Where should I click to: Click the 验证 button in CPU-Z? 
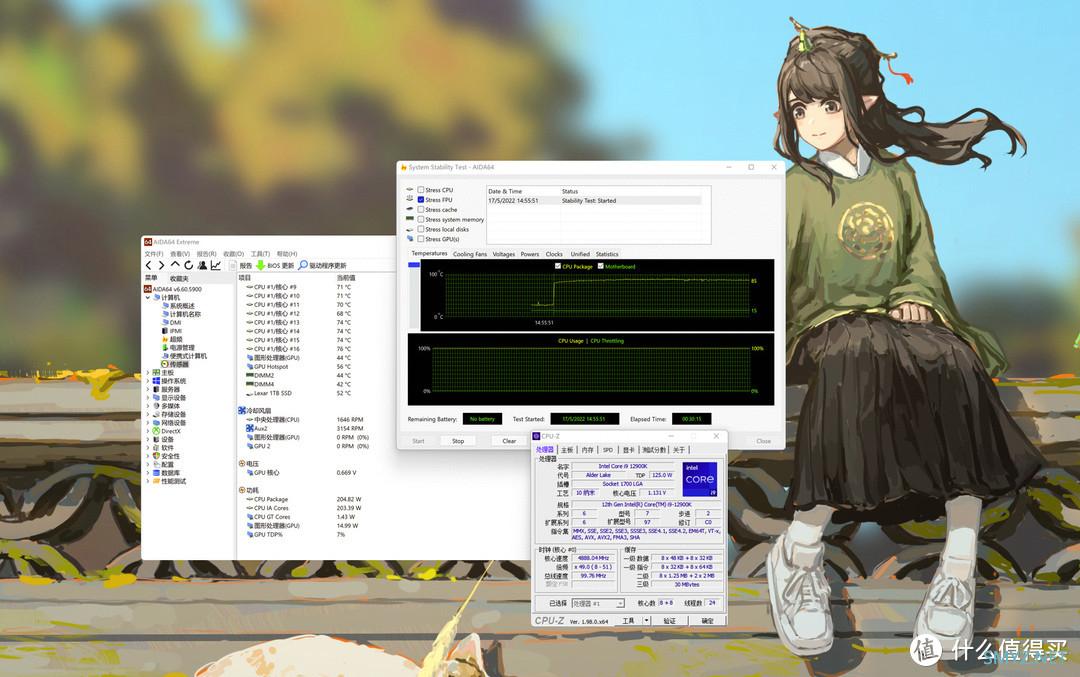click(669, 621)
